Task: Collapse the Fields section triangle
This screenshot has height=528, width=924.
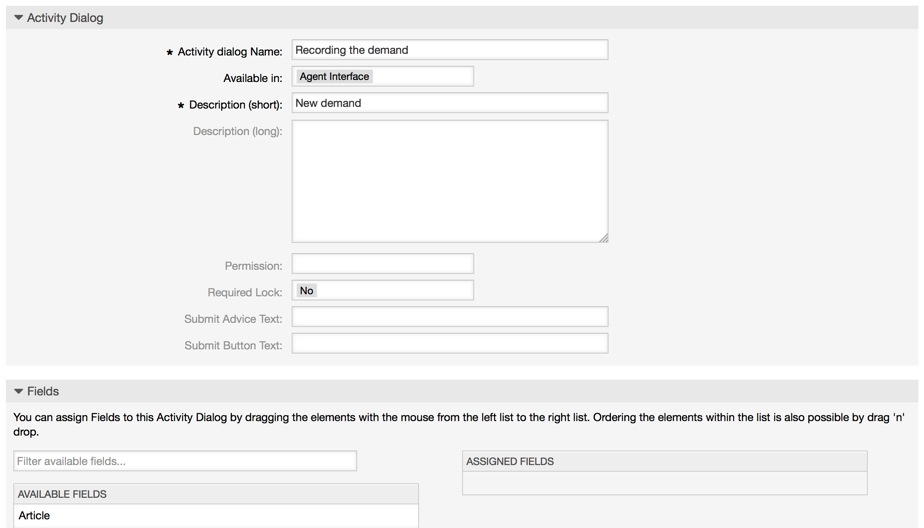Action: click(18, 391)
